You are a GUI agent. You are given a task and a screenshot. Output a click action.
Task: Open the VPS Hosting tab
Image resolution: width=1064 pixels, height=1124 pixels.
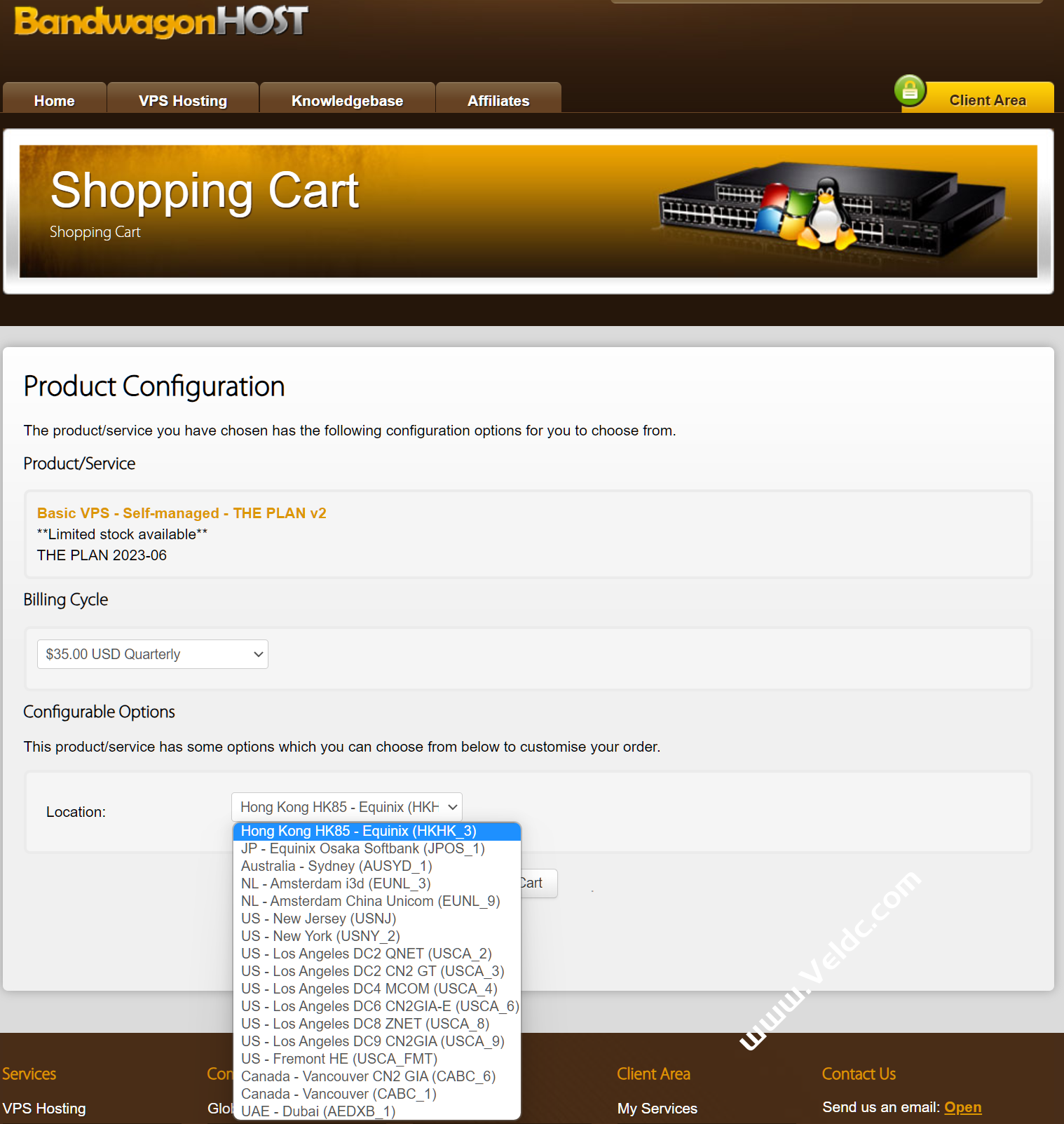pos(183,100)
